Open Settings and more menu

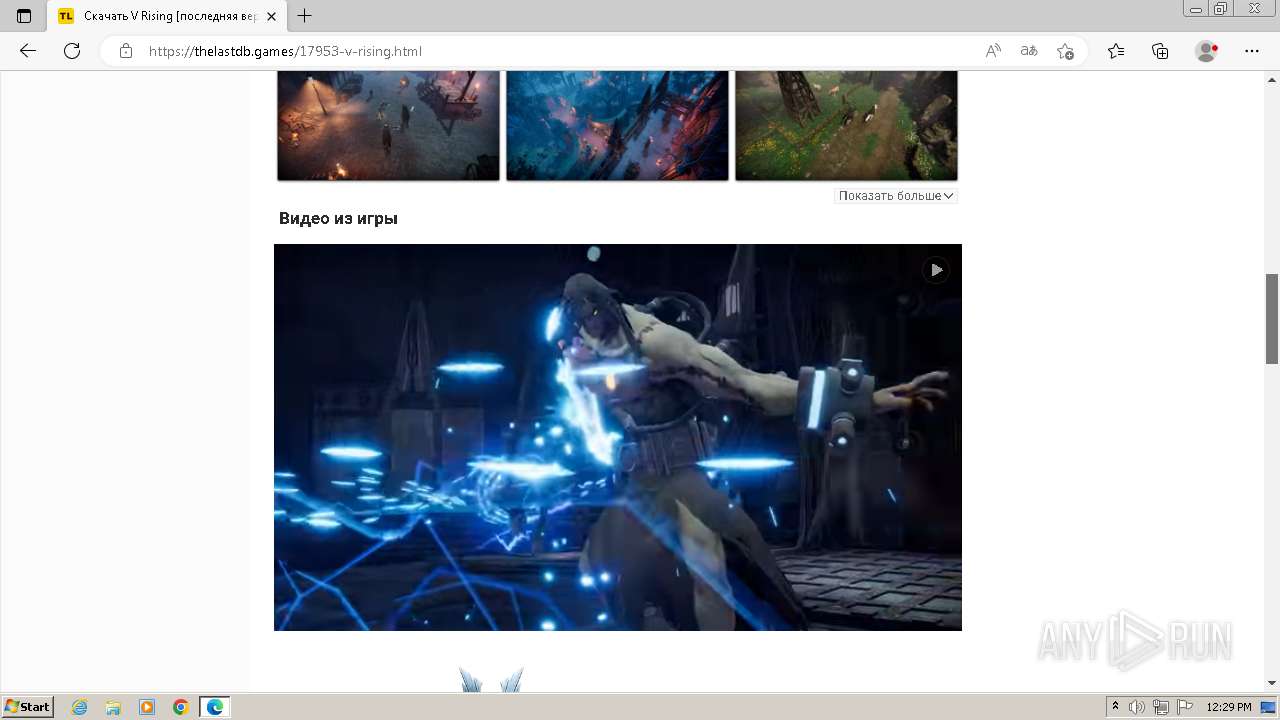pos(1252,51)
